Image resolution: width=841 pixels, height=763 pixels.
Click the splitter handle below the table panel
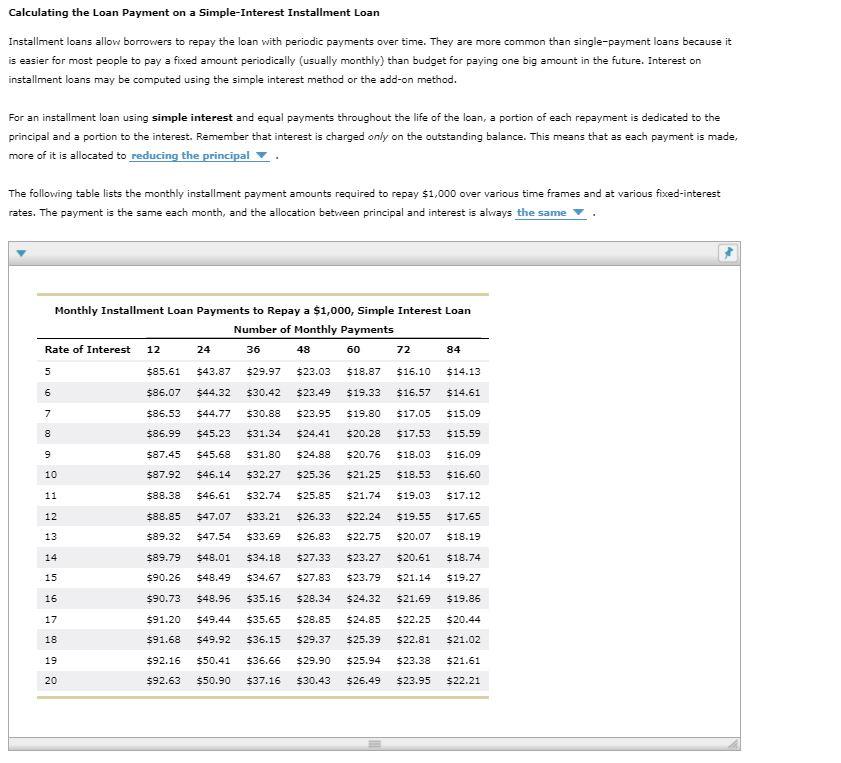tap(374, 744)
